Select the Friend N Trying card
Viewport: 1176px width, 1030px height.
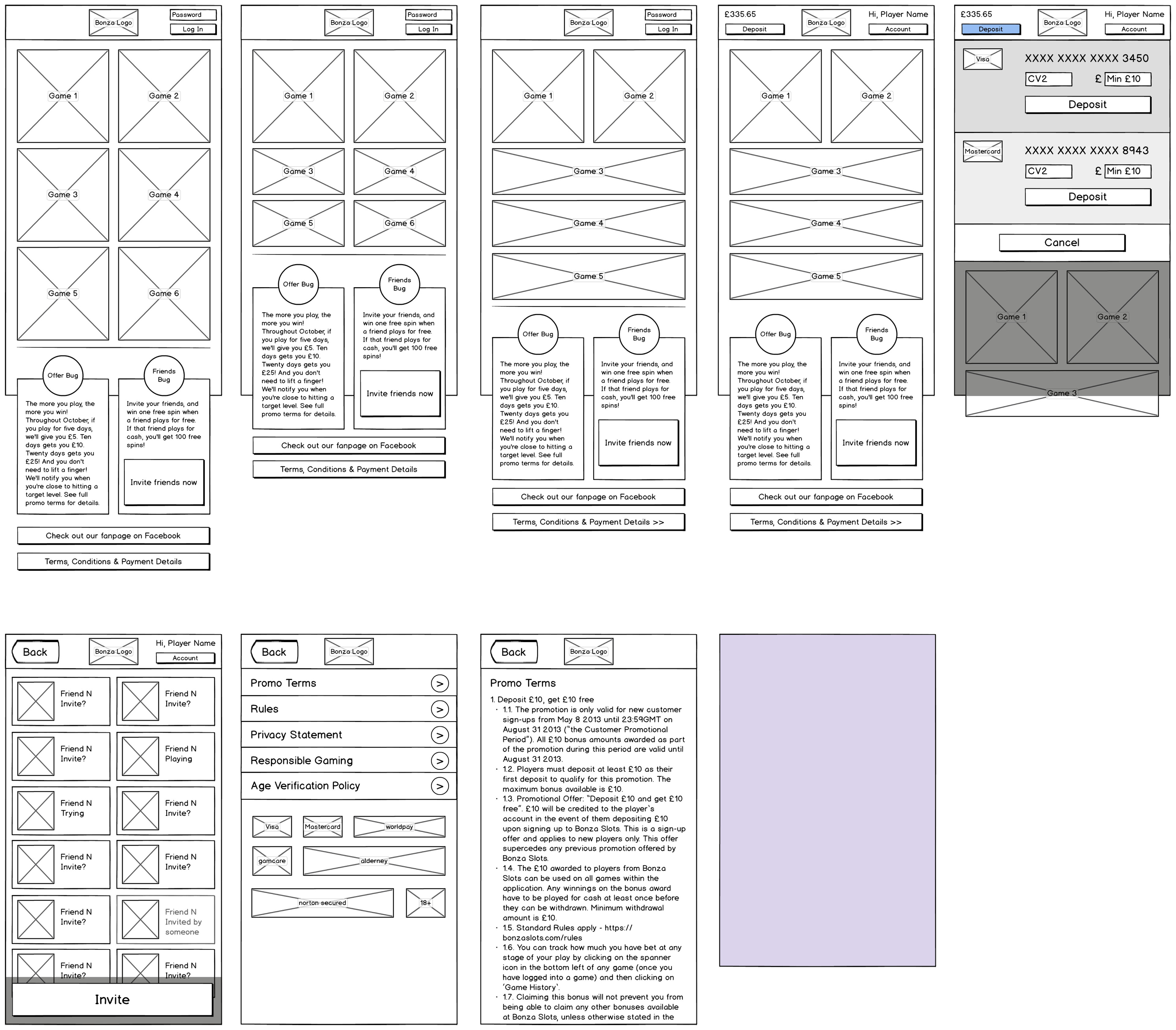[x=61, y=810]
